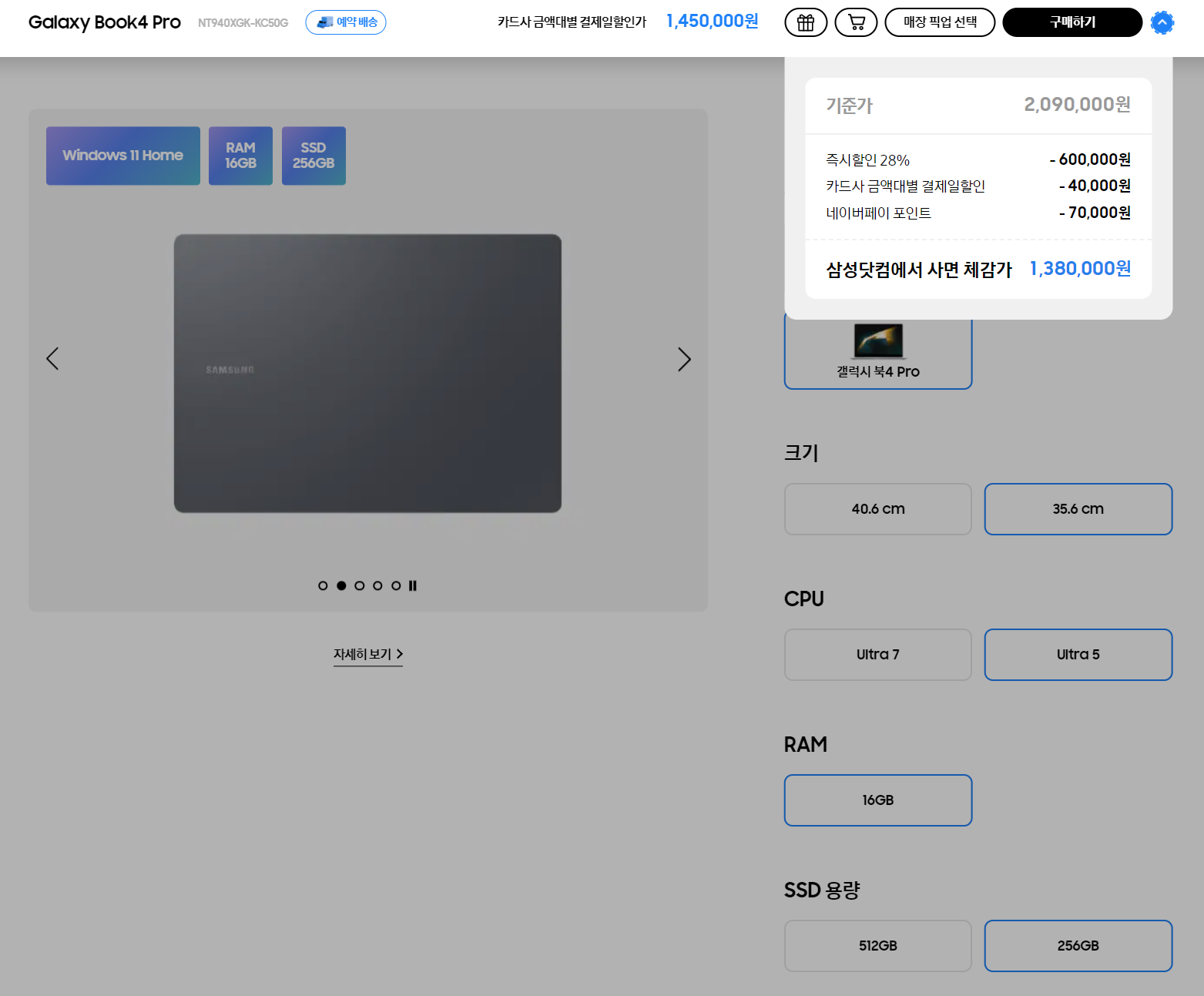Screen dimensions: 1204x996
Task: Open the shopping cart icon
Action: 856,22
